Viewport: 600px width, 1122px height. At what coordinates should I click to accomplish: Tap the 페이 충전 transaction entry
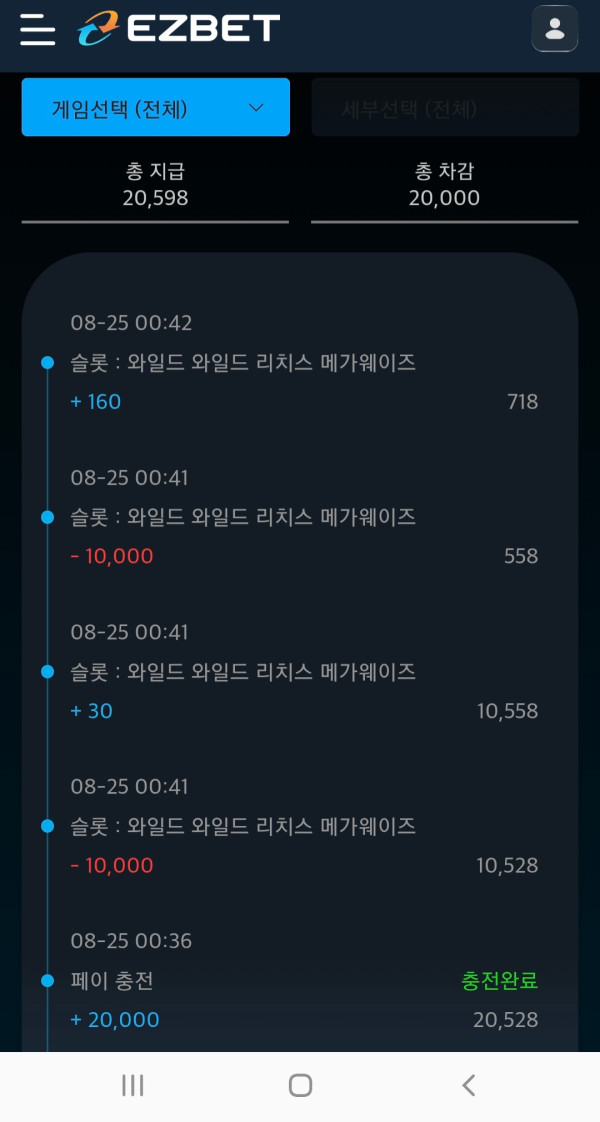(x=112, y=981)
